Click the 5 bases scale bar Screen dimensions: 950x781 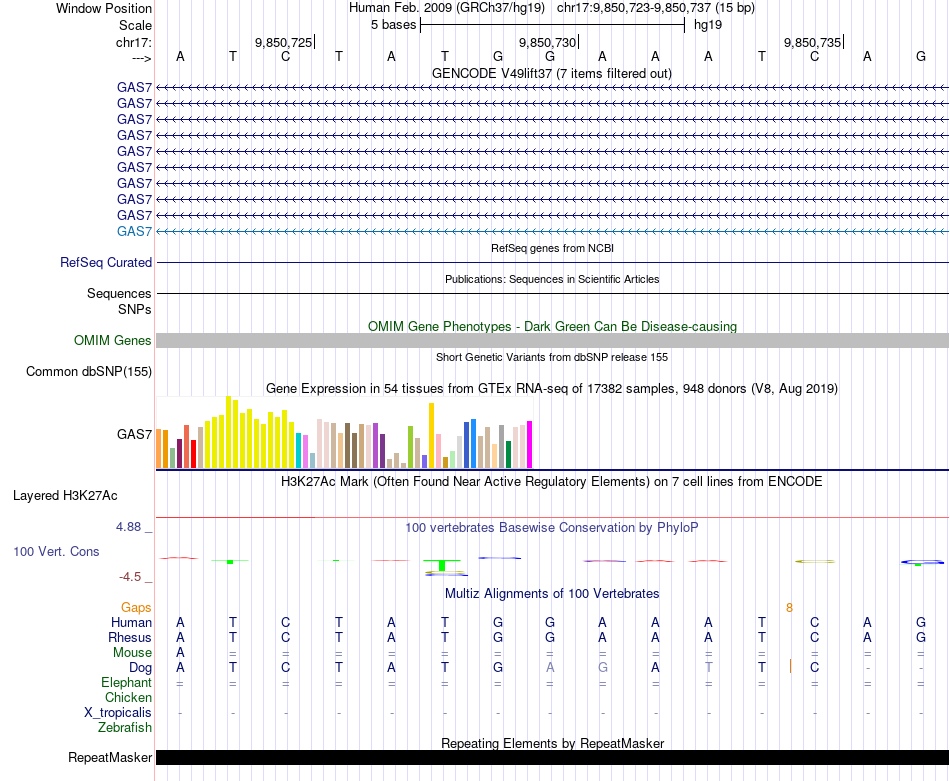tap(552, 24)
